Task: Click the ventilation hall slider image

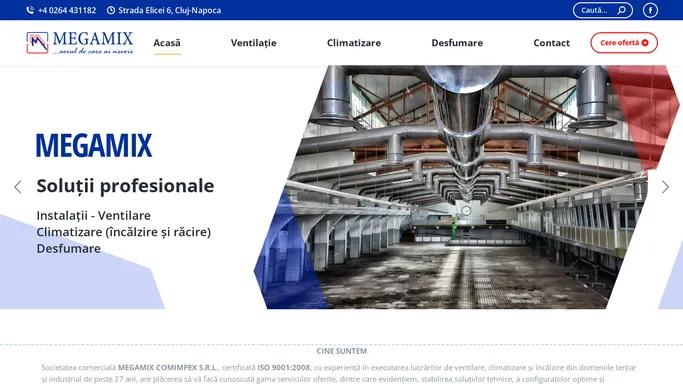Action: click(466, 187)
